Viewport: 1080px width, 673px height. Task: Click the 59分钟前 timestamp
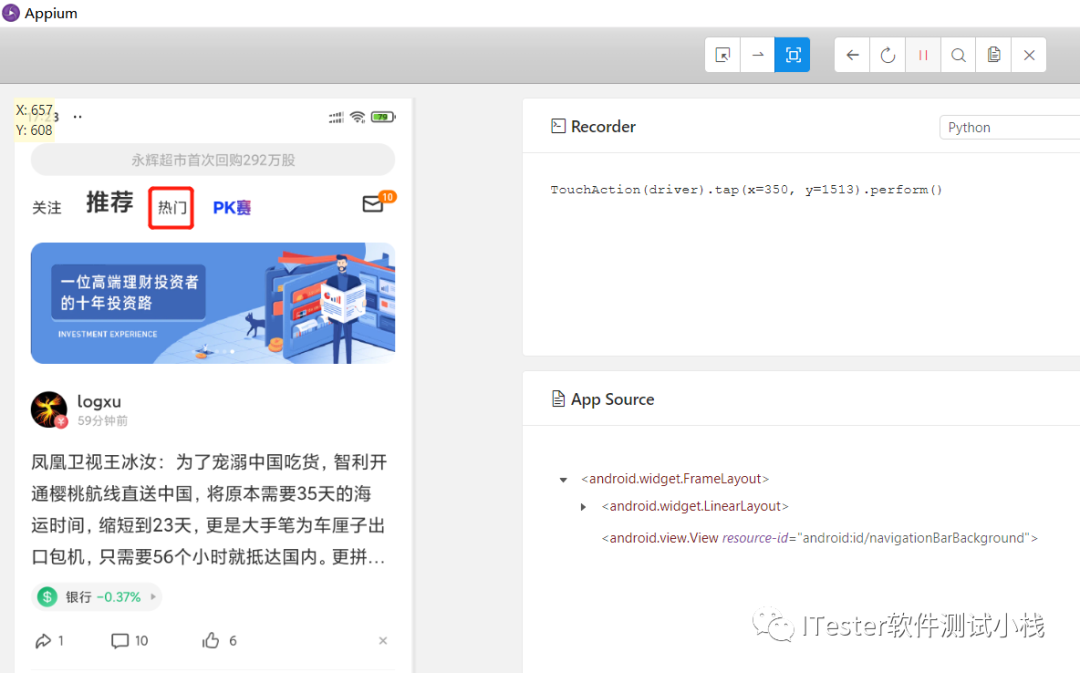(103, 421)
